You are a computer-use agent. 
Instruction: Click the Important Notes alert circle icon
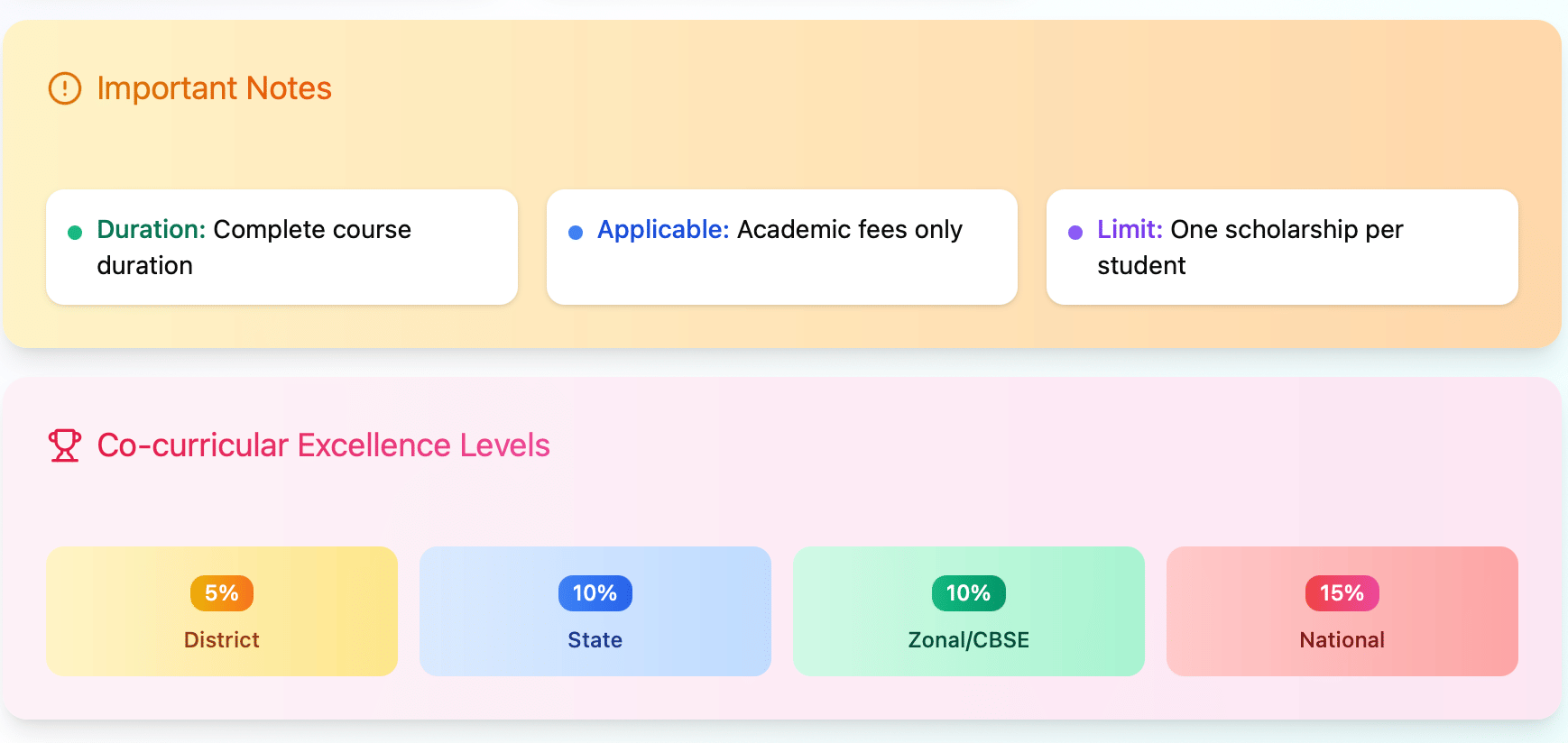(65, 88)
